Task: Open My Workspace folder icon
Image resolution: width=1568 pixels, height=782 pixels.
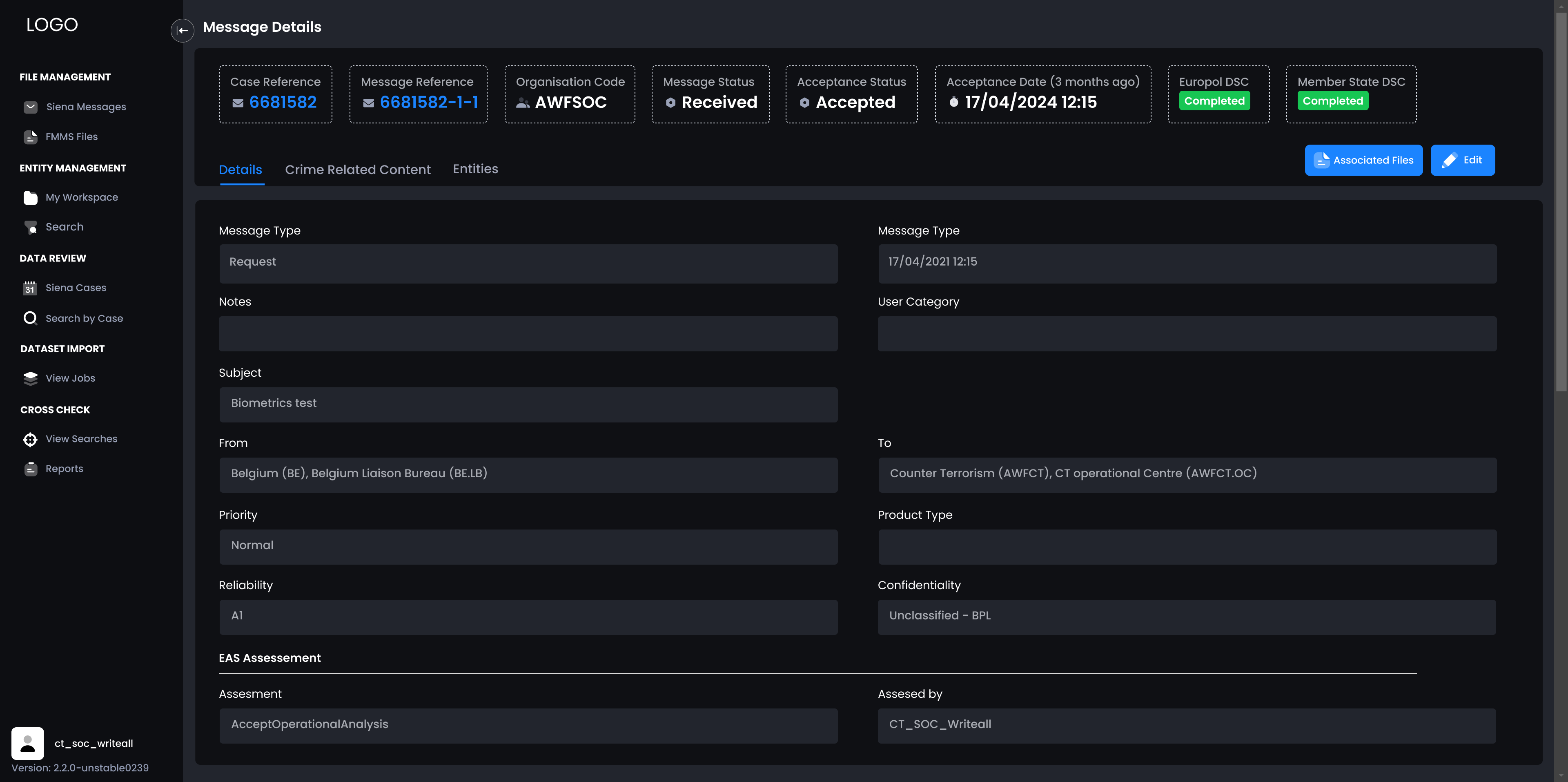Action: point(31,197)
